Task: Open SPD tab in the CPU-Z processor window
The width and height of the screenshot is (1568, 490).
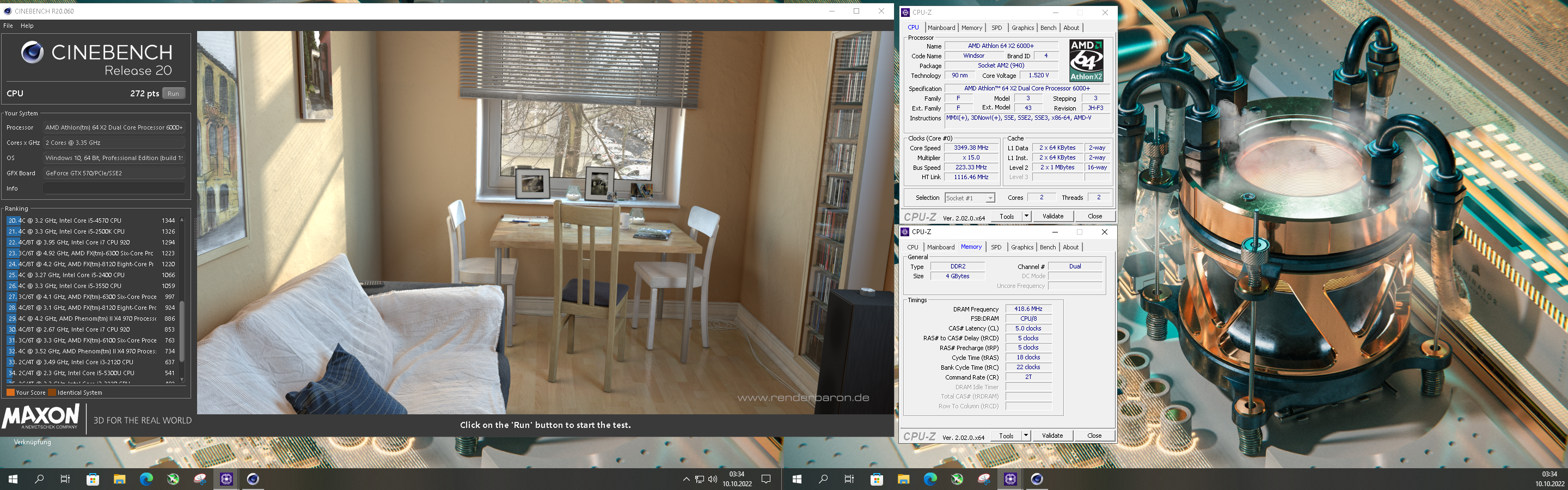Action: [996, 28]
